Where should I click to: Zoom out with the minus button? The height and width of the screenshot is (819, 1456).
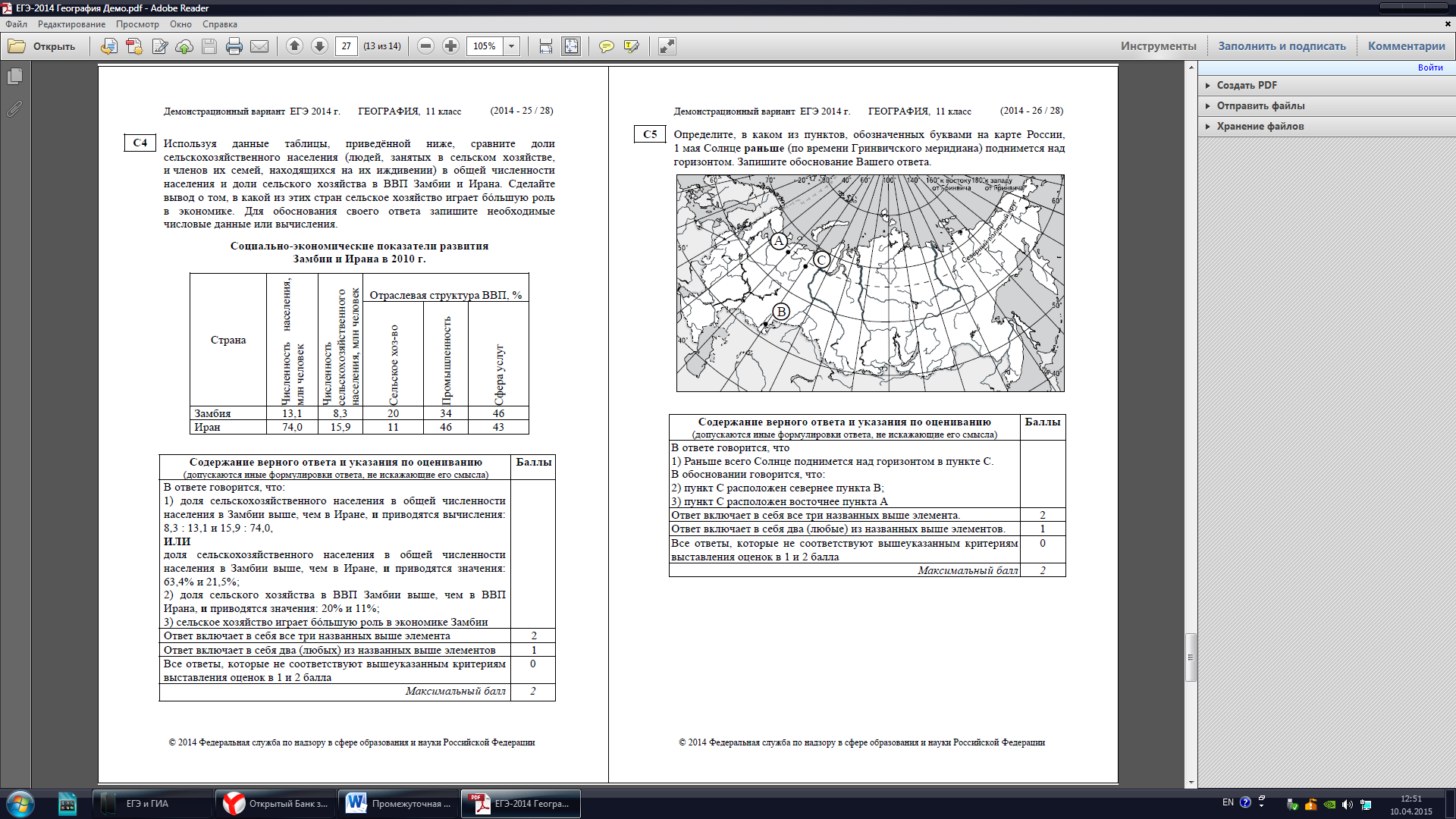point(426,46)
